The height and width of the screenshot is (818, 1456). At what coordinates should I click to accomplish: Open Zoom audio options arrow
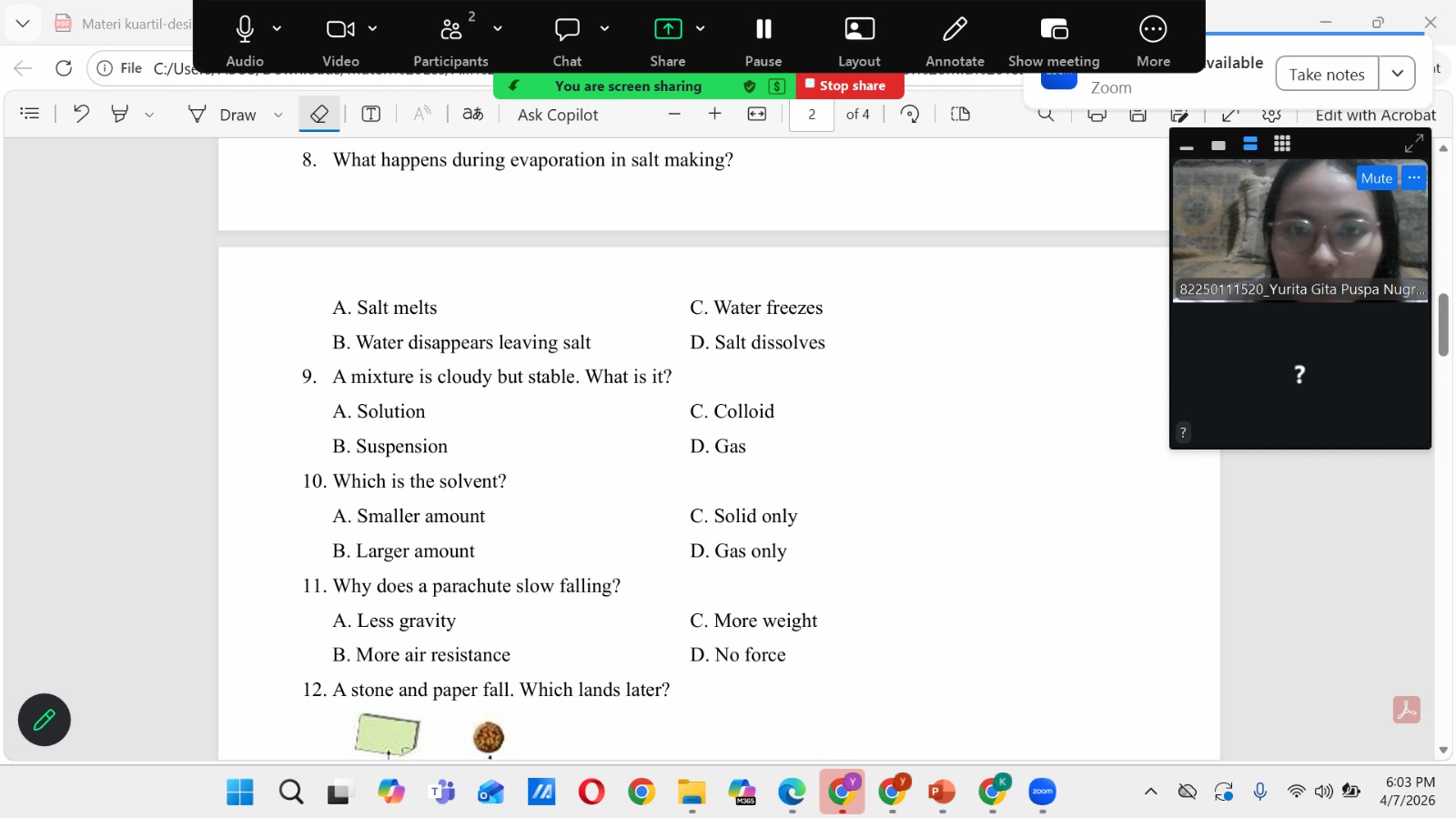[277, 29]
